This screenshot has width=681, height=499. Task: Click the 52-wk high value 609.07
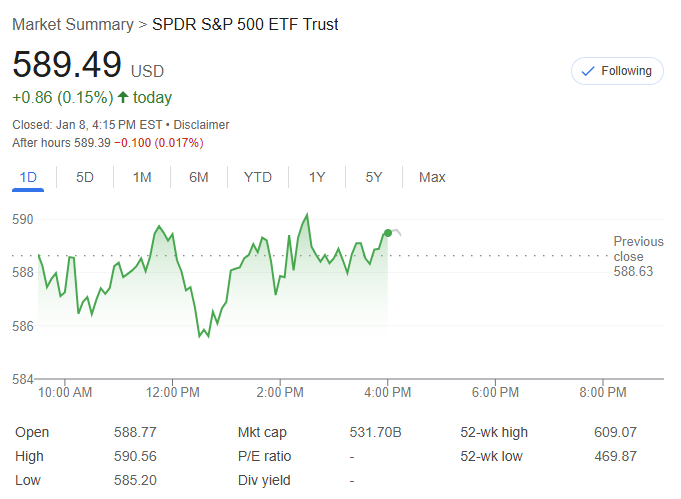coord(615,432)
